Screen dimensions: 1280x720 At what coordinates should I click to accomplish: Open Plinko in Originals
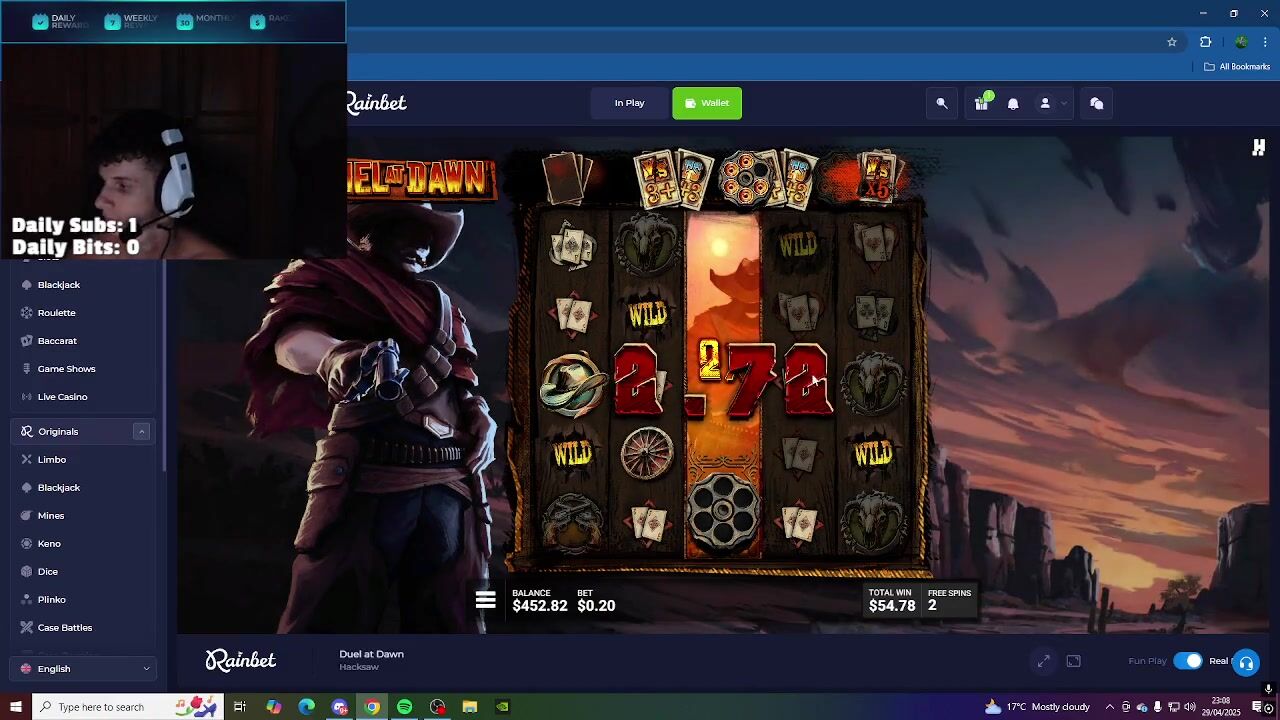pyautogui.click(x=52, y=600)
